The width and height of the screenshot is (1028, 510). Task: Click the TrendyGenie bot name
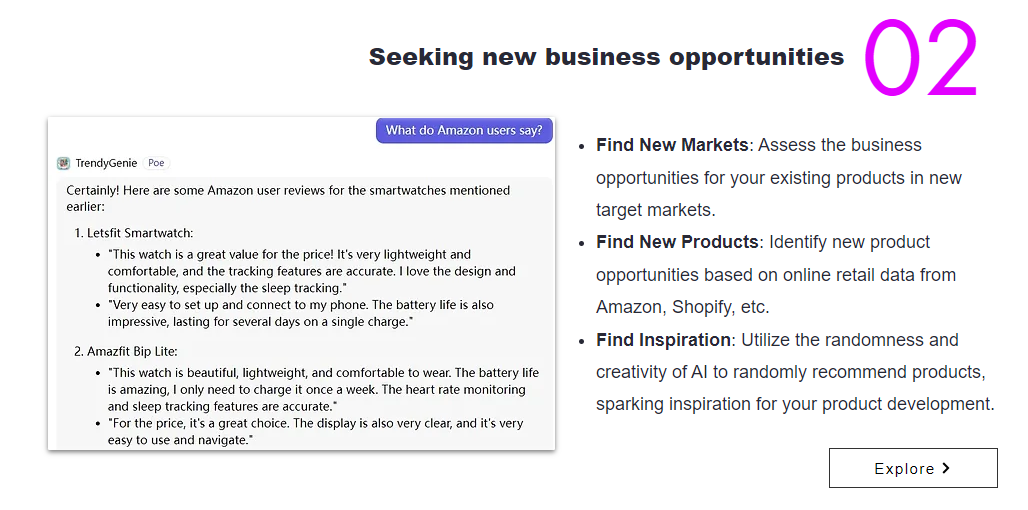tap(106, 163)
